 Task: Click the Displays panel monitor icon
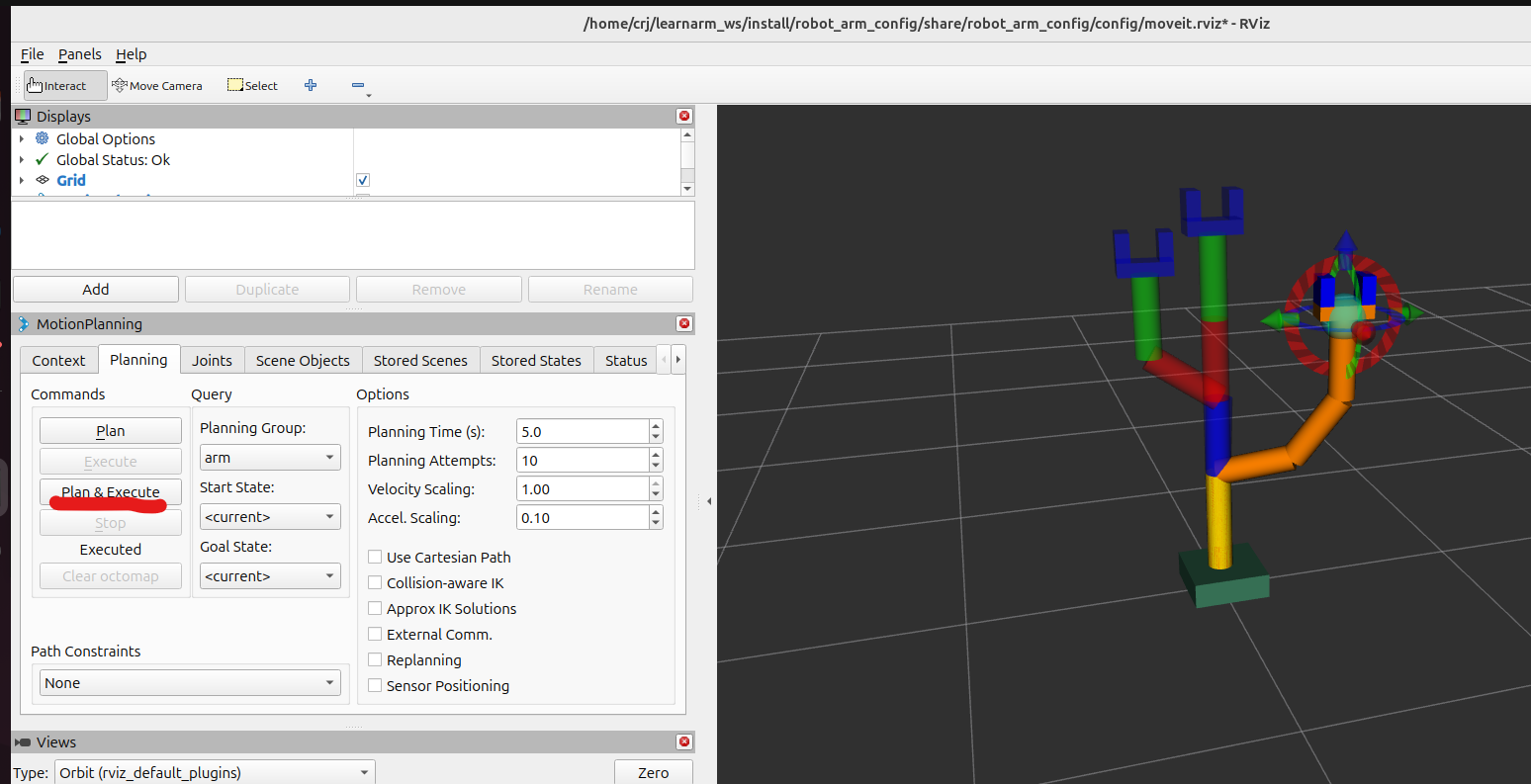23,116
